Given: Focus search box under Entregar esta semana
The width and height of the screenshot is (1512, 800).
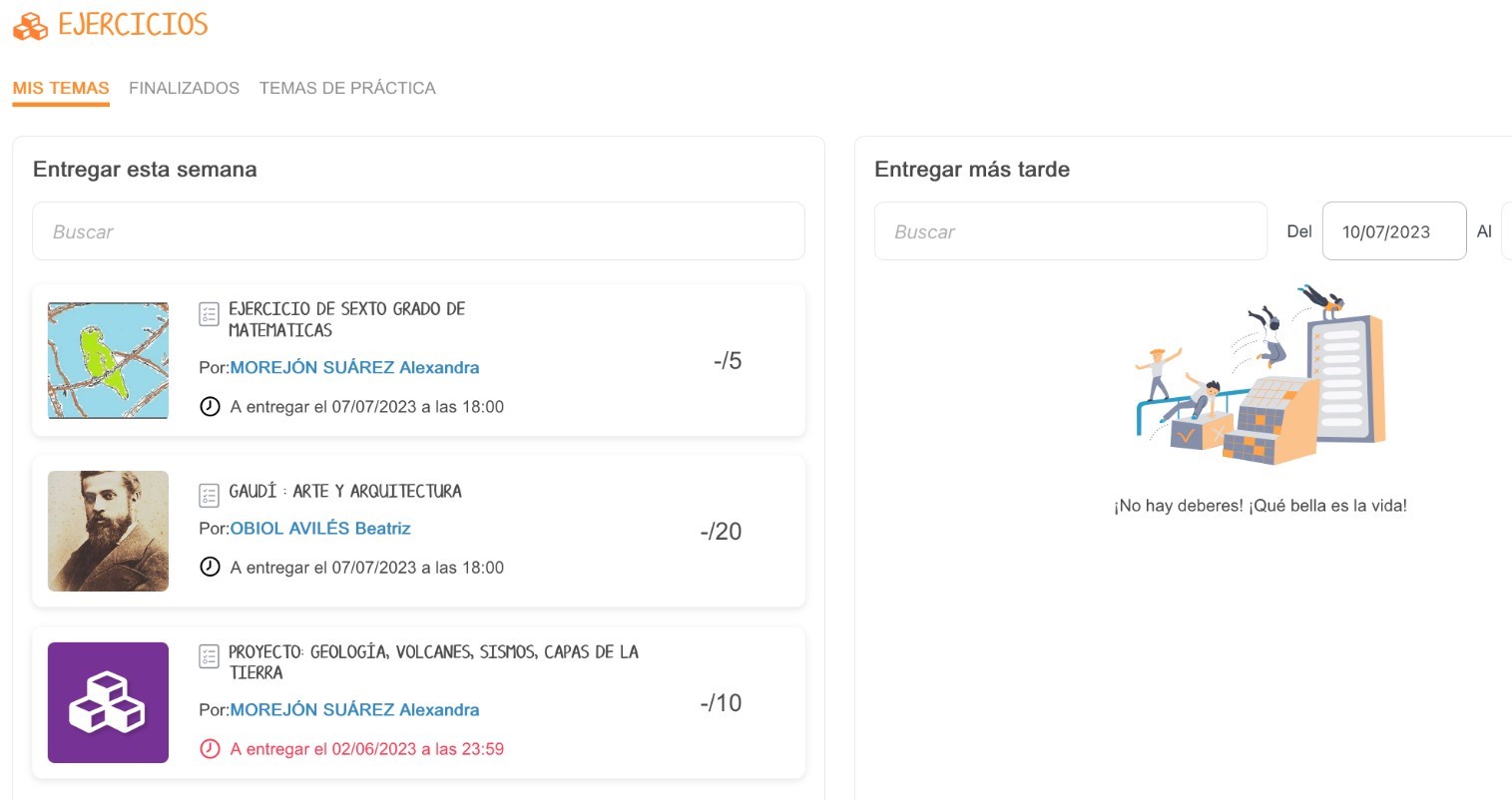Looking at the screenshot, I should [418, 231].
